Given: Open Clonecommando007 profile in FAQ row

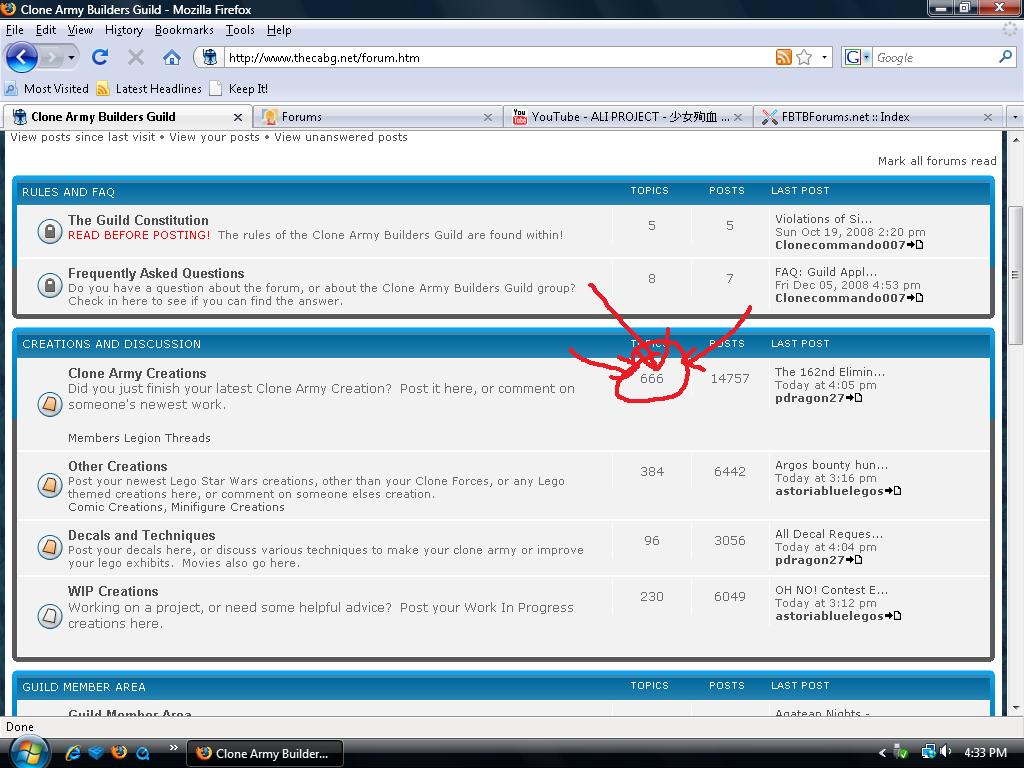Looking at the screenshot, I should [x=840, y=298].
